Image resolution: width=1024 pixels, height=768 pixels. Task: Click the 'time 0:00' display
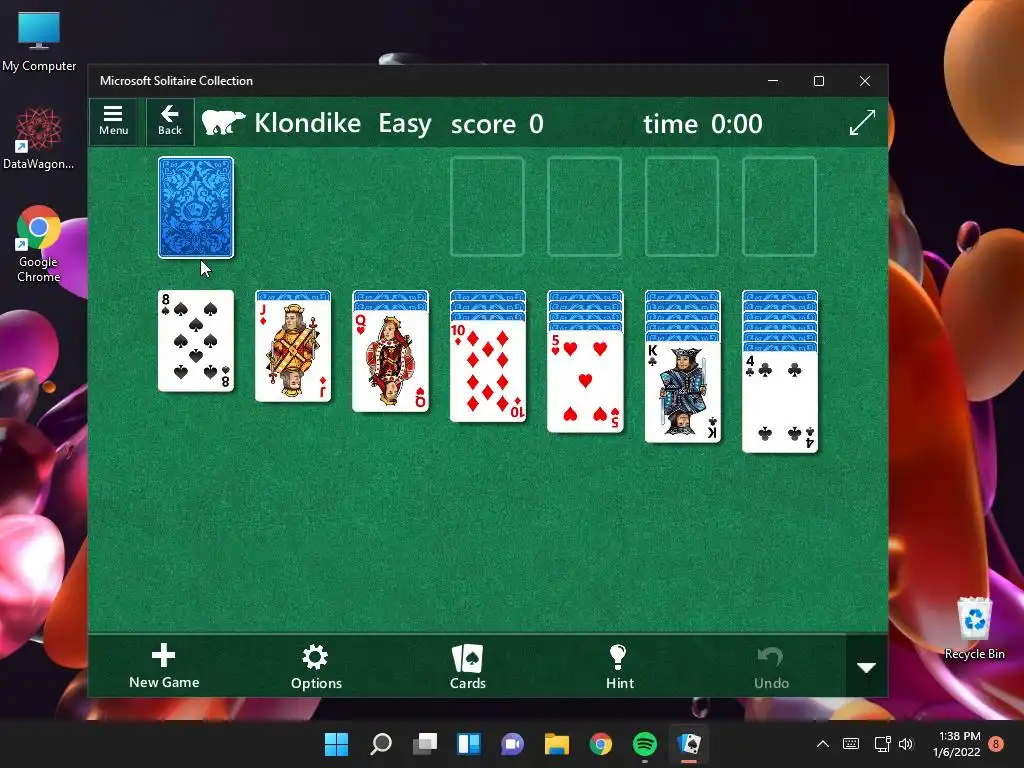pos(703,123)
